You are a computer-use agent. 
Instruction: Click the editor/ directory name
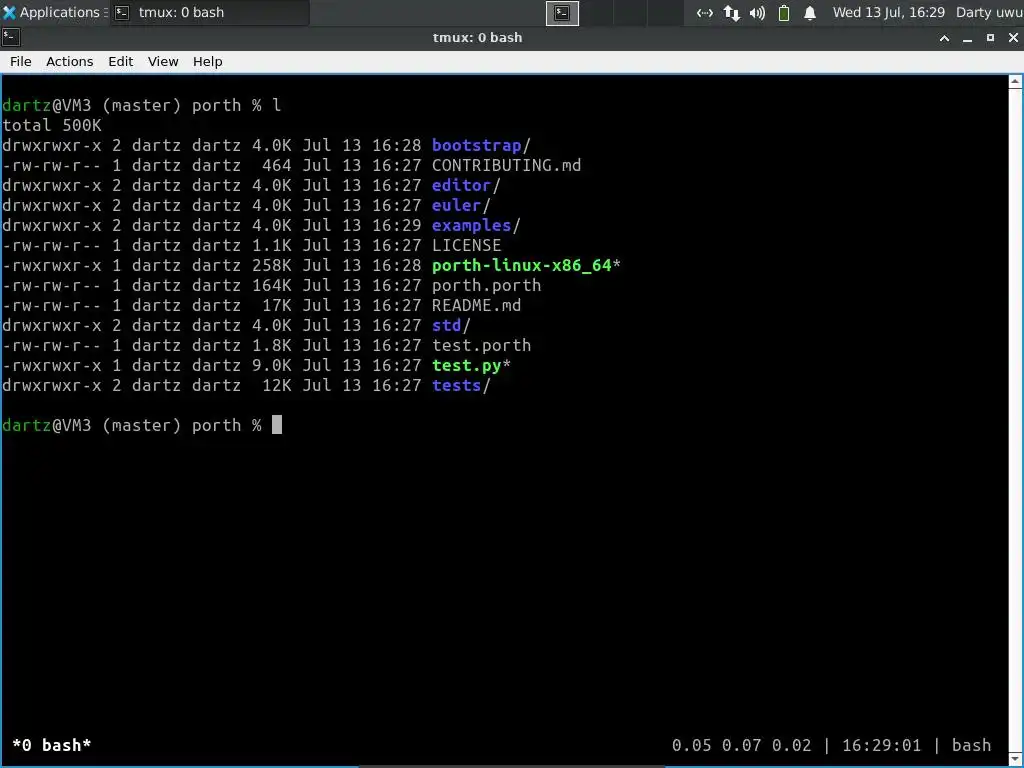(x=466, y=185)
